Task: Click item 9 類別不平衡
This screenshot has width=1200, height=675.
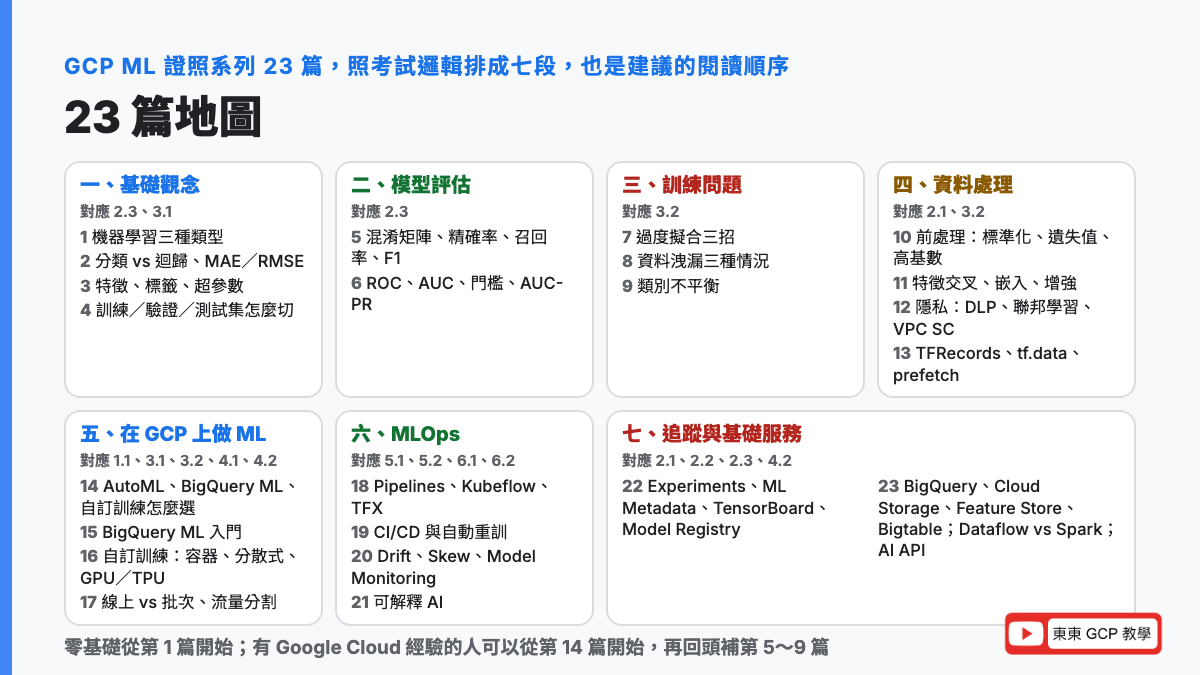Action: click(670, 285)
